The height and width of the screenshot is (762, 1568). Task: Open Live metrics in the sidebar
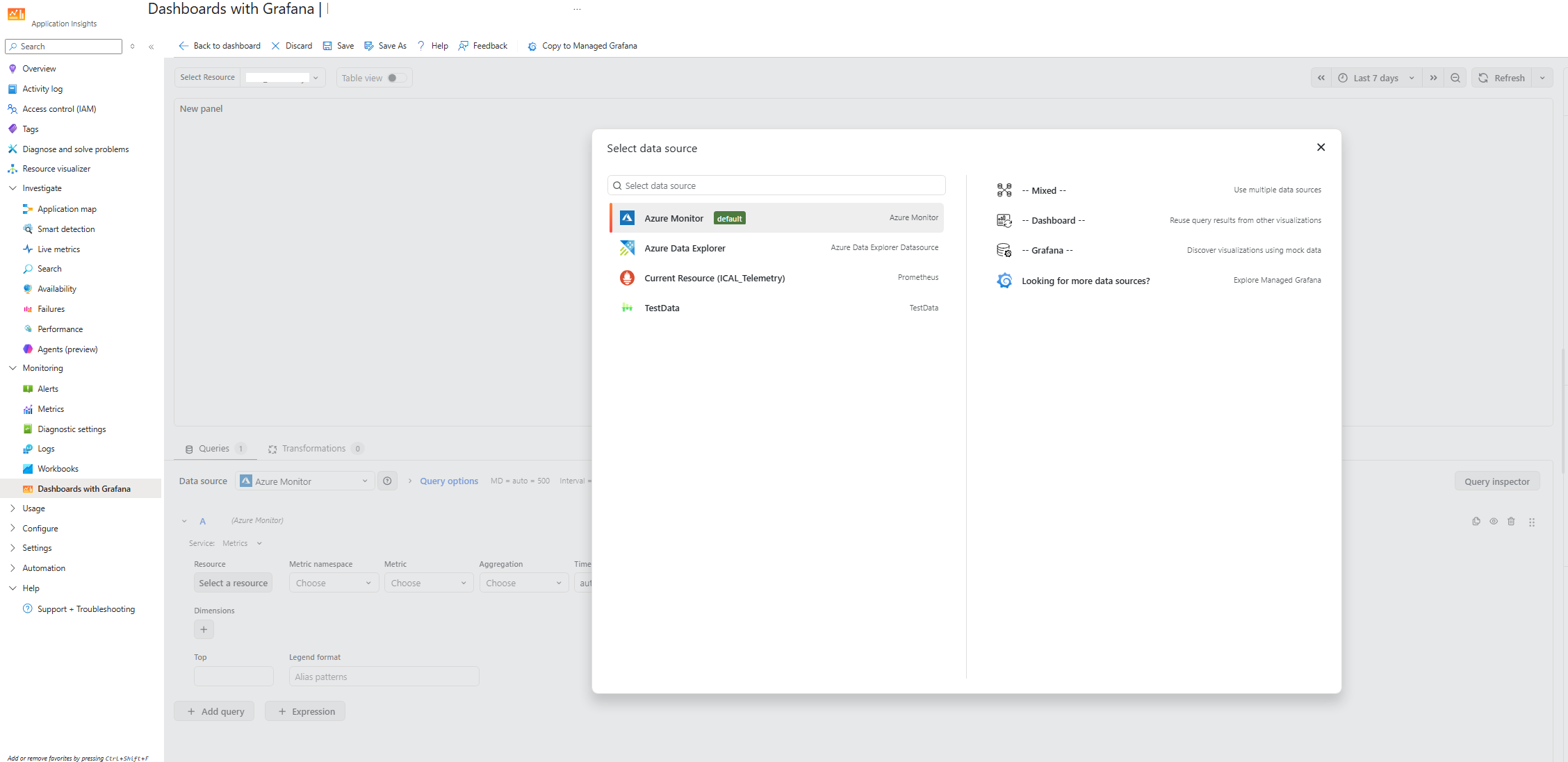pos(58,249)
